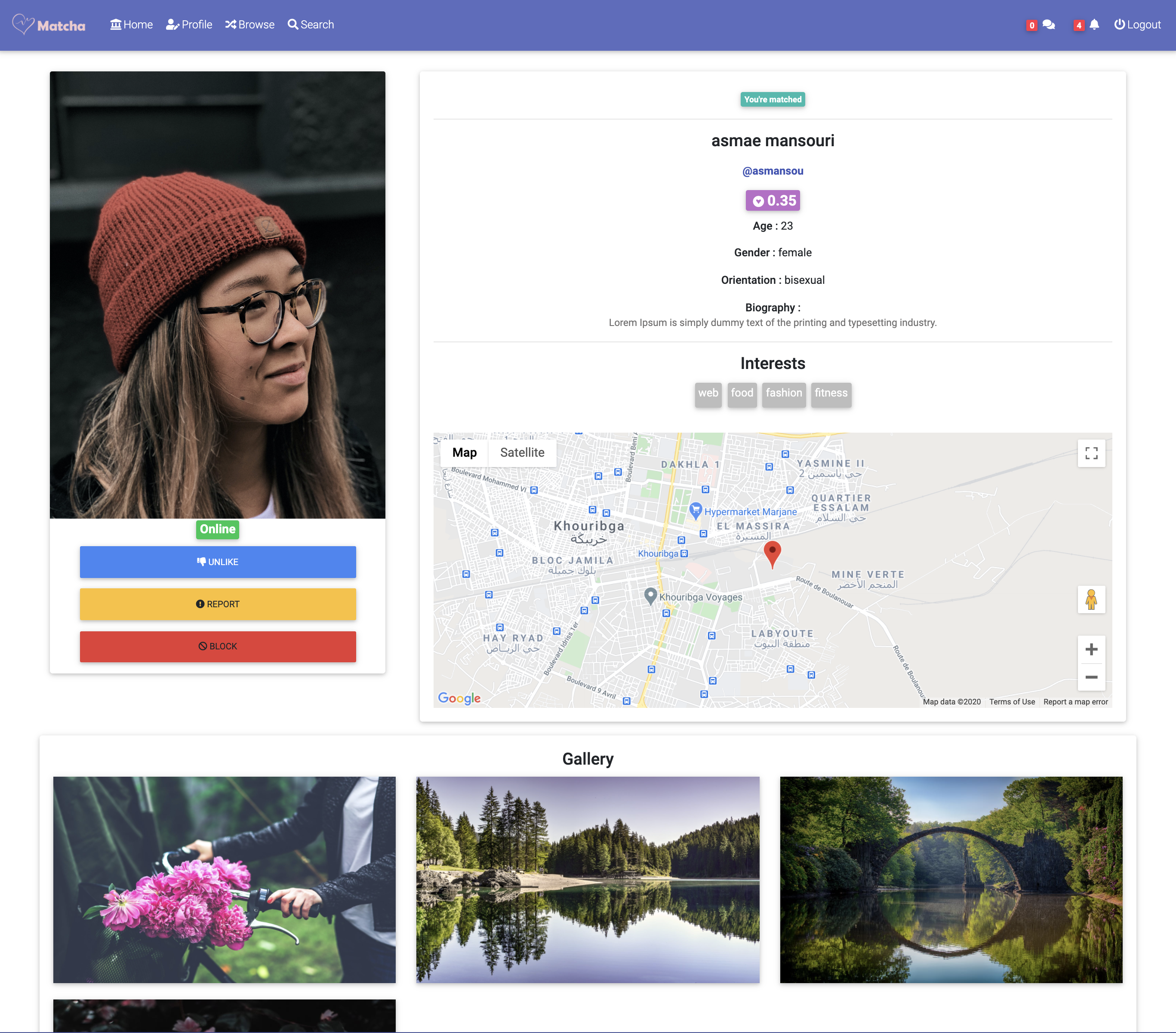Open the arched bridge gallery photo

pyautogui.click(x=951, y=879)
